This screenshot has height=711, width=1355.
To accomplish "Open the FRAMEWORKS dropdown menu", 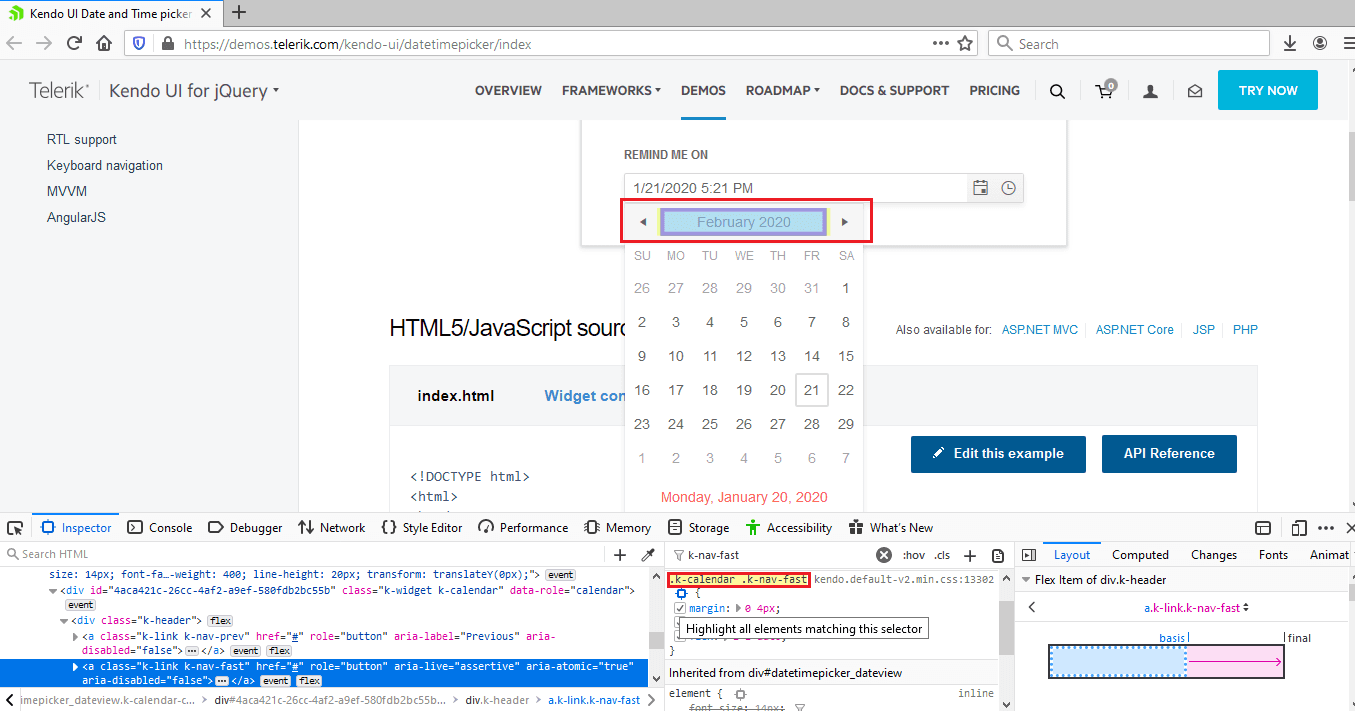I will click(x=611, y=90).
